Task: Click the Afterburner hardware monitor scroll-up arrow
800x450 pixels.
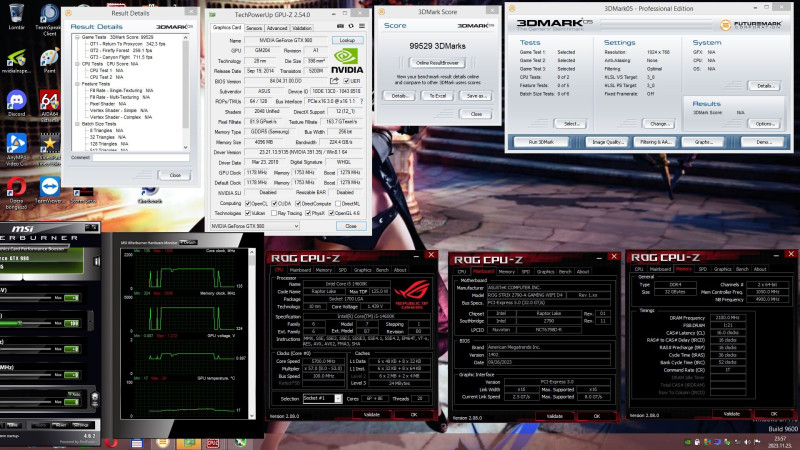Action: pyautogui.click(x=252, y=253)
